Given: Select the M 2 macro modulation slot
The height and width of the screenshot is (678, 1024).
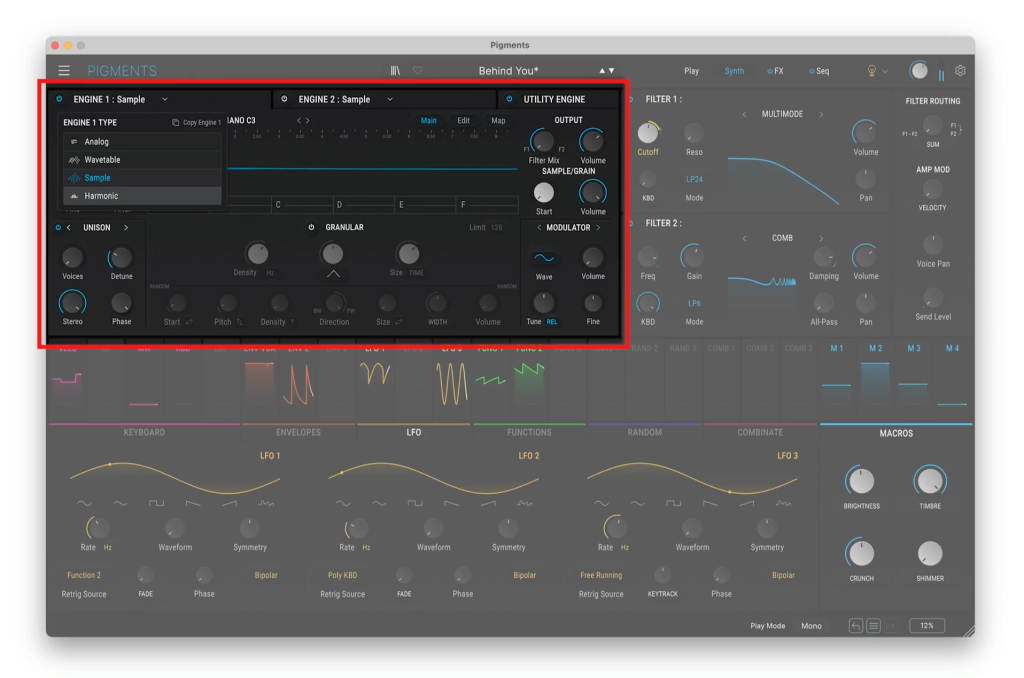Looking at the screenshot, I should [x=875, y=379].
